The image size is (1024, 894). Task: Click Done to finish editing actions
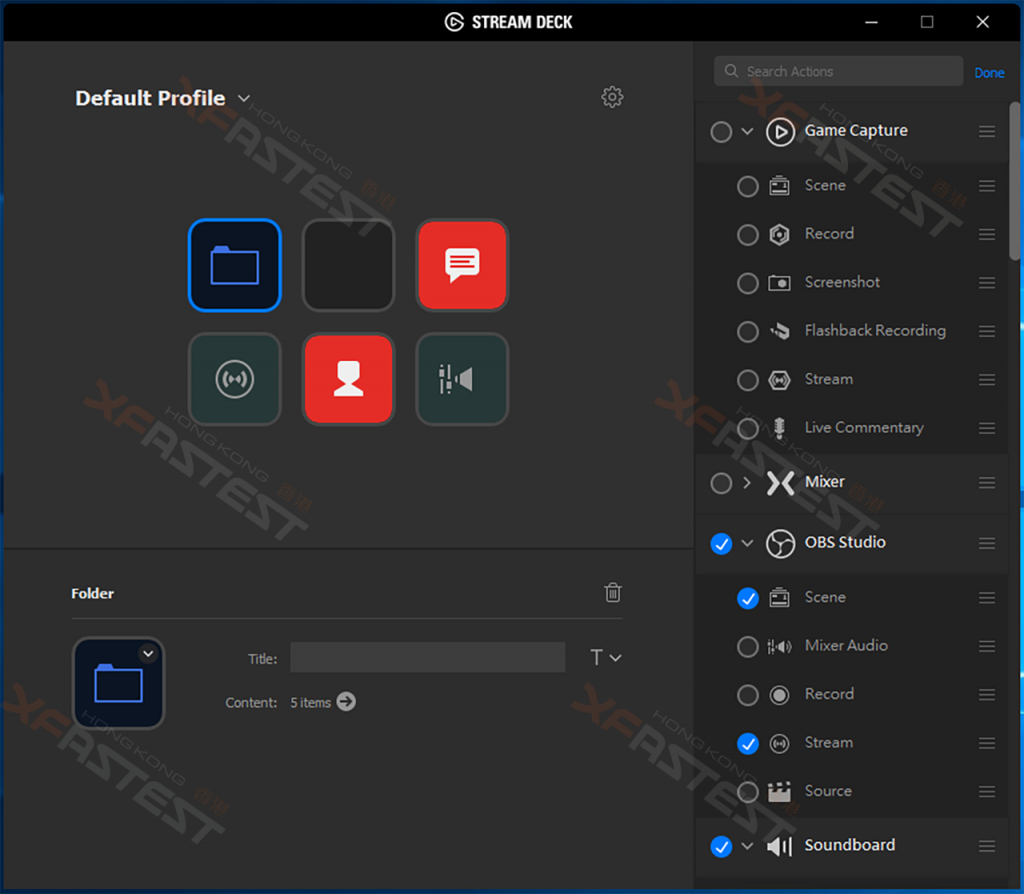(989, 72)
